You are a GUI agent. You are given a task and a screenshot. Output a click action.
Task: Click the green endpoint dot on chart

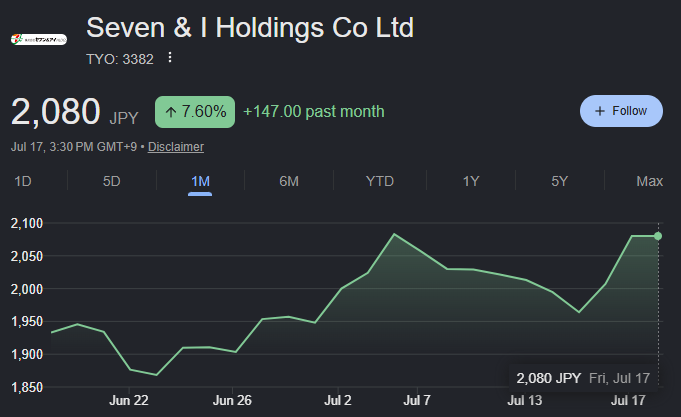[658, 236]
